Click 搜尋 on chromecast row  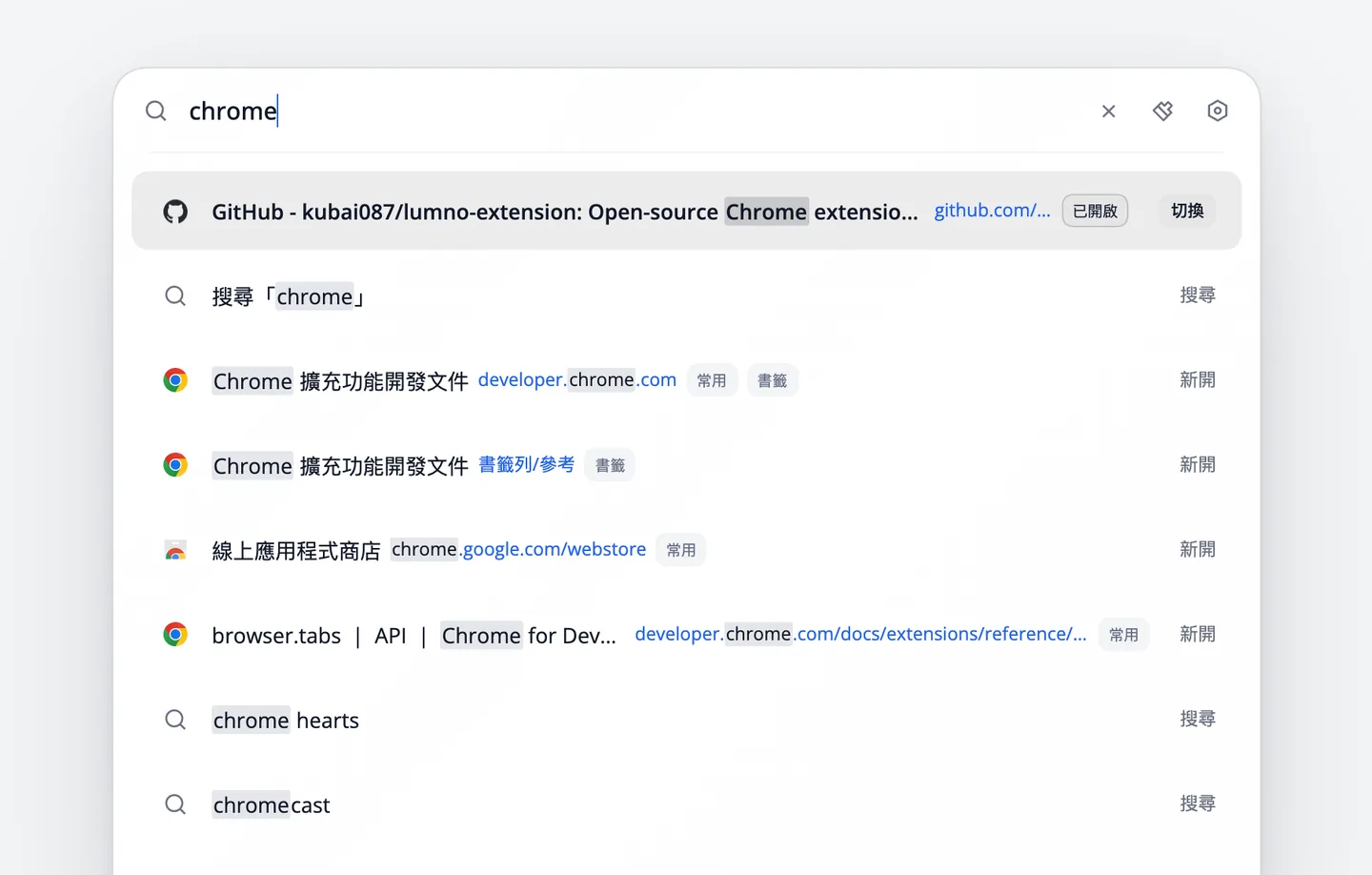pos(1198,804)
